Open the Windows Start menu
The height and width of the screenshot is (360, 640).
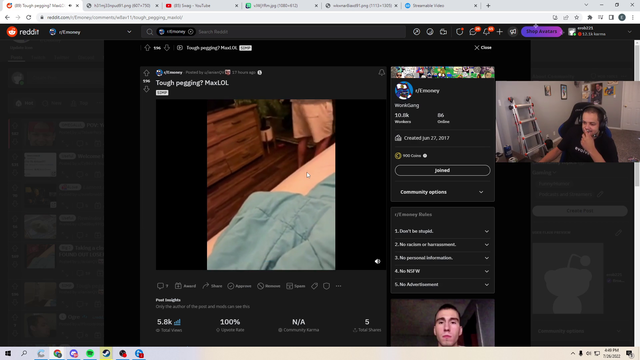tap(8, 353)
